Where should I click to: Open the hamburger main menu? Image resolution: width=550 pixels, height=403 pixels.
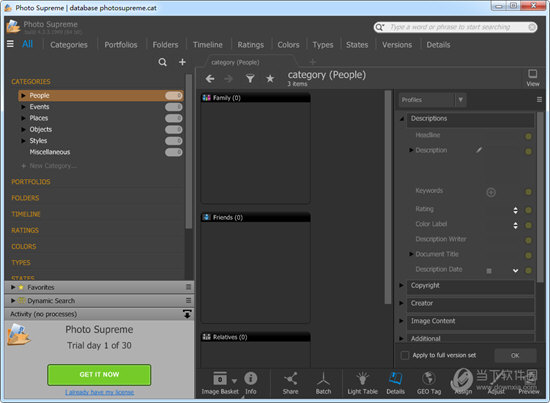pos(10,44)
